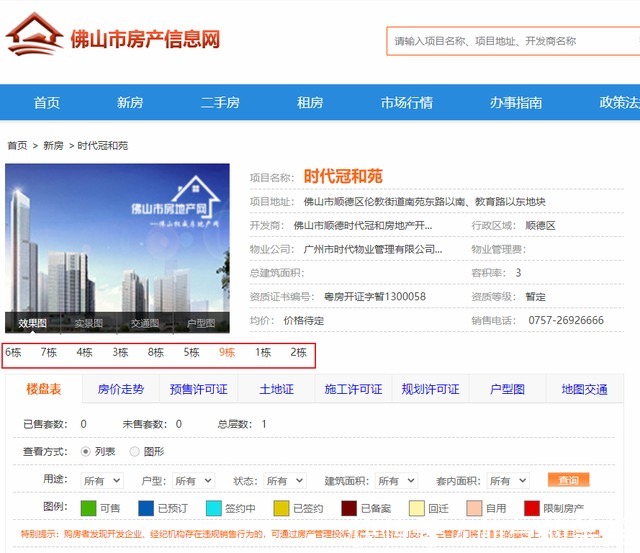
Task: Select building 4栋
Action: coord(84,352)
